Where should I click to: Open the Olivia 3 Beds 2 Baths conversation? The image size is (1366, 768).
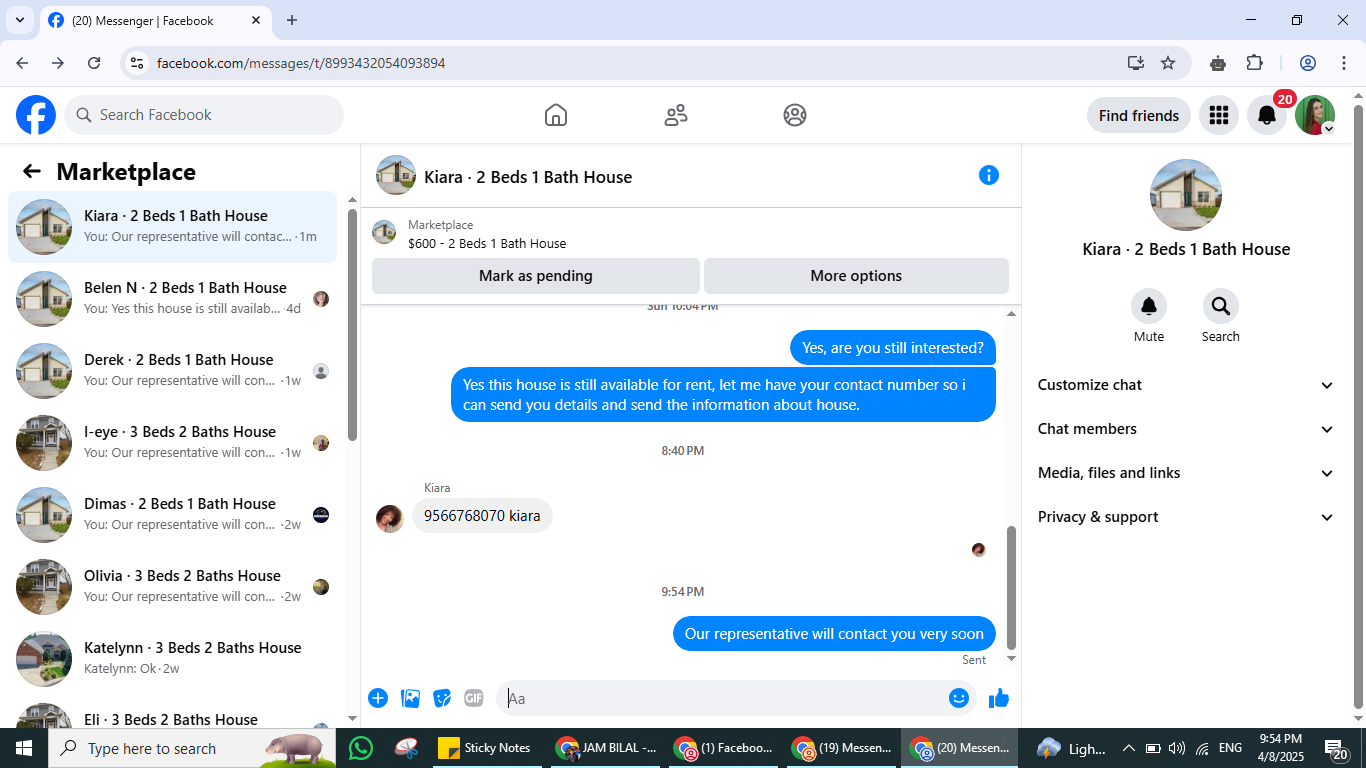click(x=172, y=587)
